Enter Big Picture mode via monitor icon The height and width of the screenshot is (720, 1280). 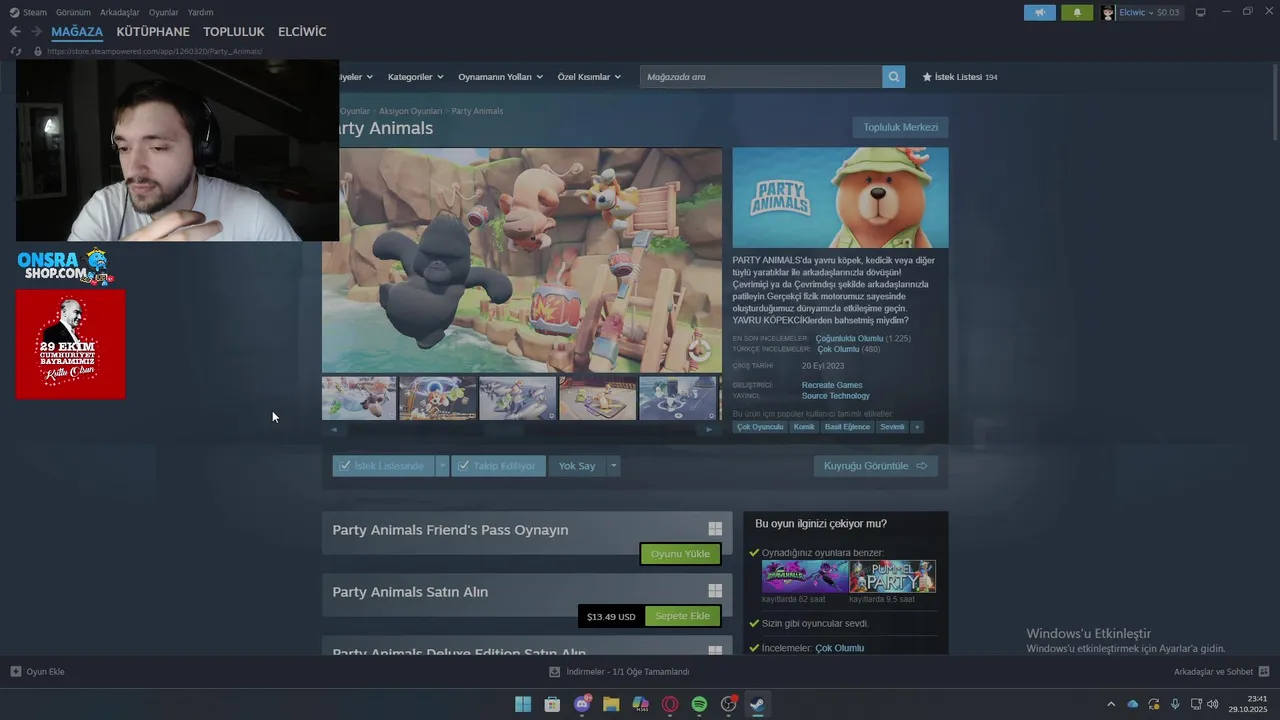[x=1200, y=12]
